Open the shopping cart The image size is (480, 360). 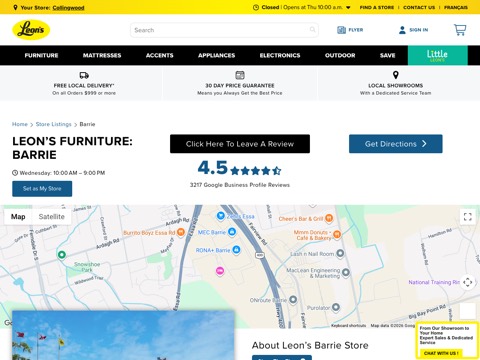[460, 30]
